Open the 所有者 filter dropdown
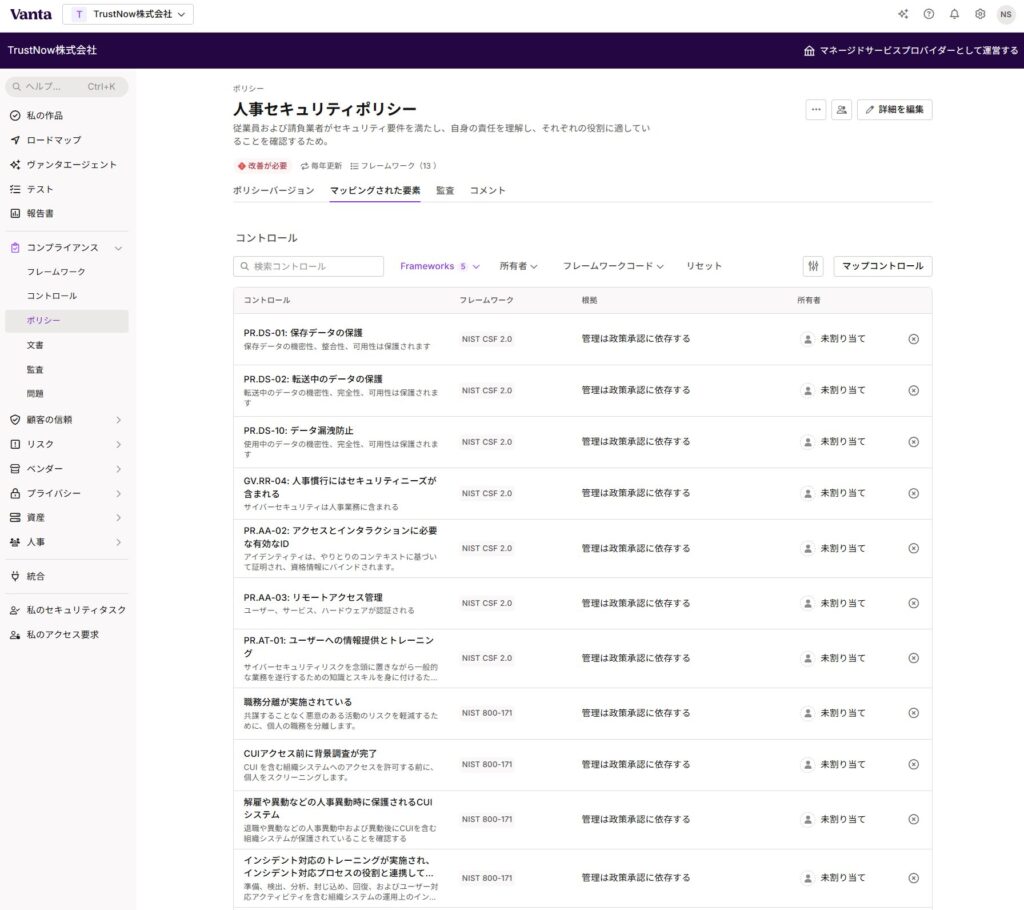This screenshot has width=1024, height=910. [518, 266]
